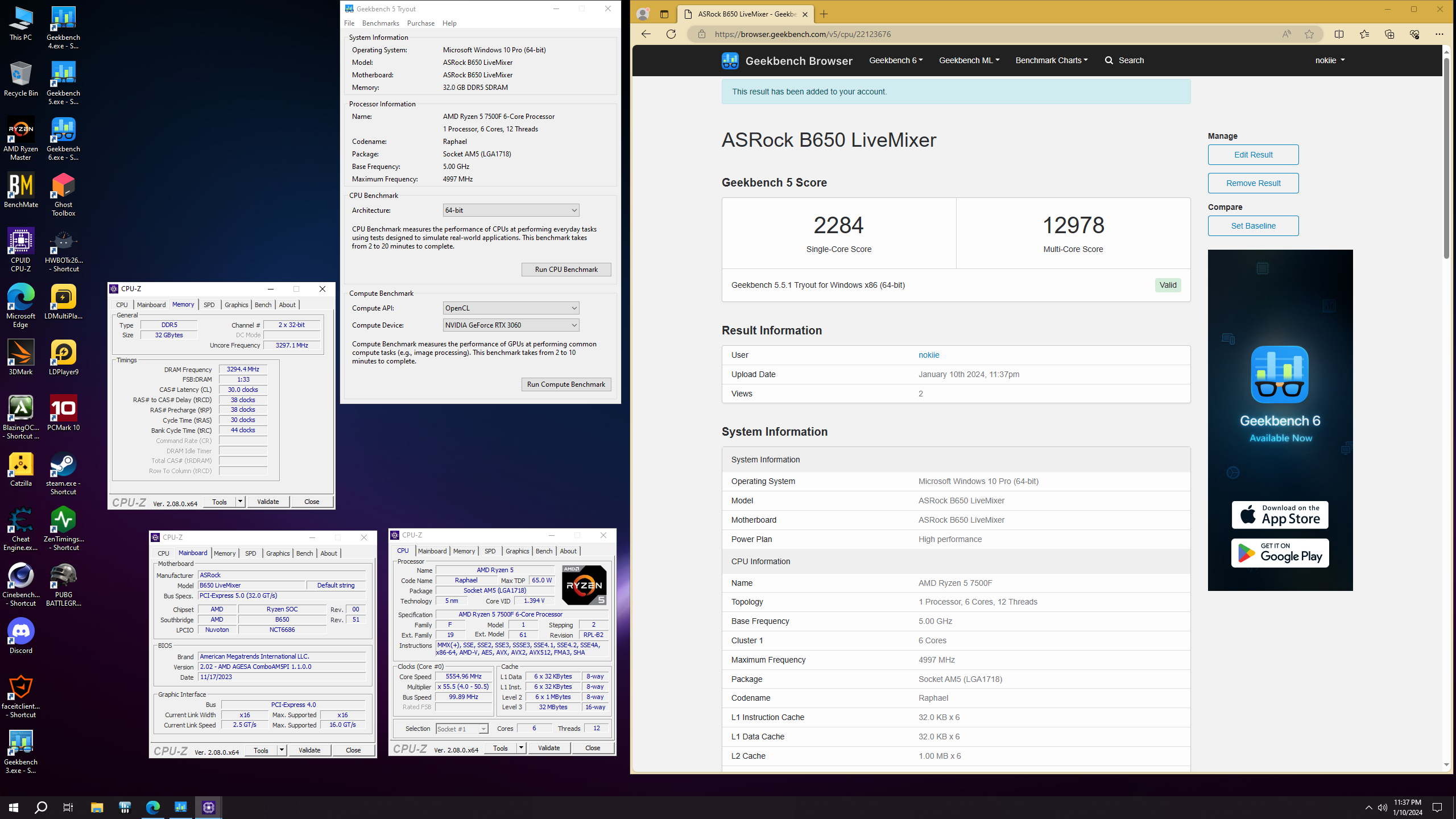This screenshot has height=819, width=1456.
Task: Open taskbar Search
Action: 41,807
